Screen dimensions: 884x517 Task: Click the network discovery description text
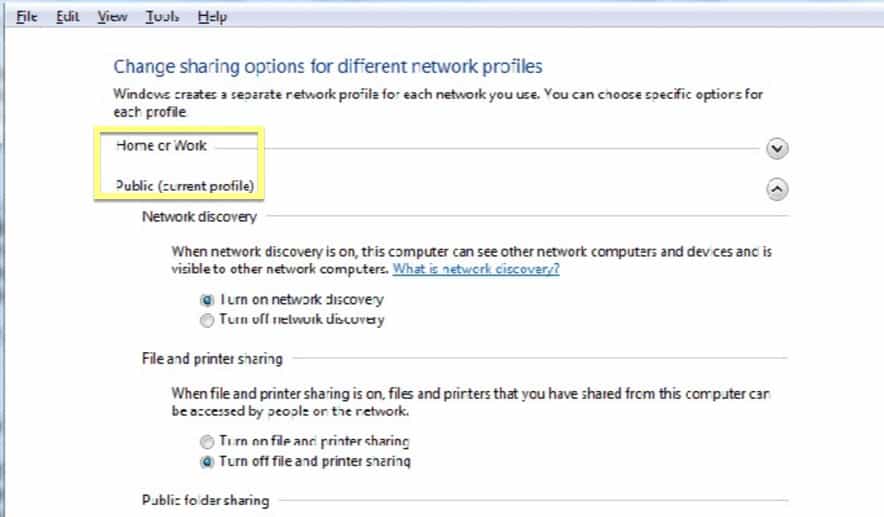click(x=471, y=260)
